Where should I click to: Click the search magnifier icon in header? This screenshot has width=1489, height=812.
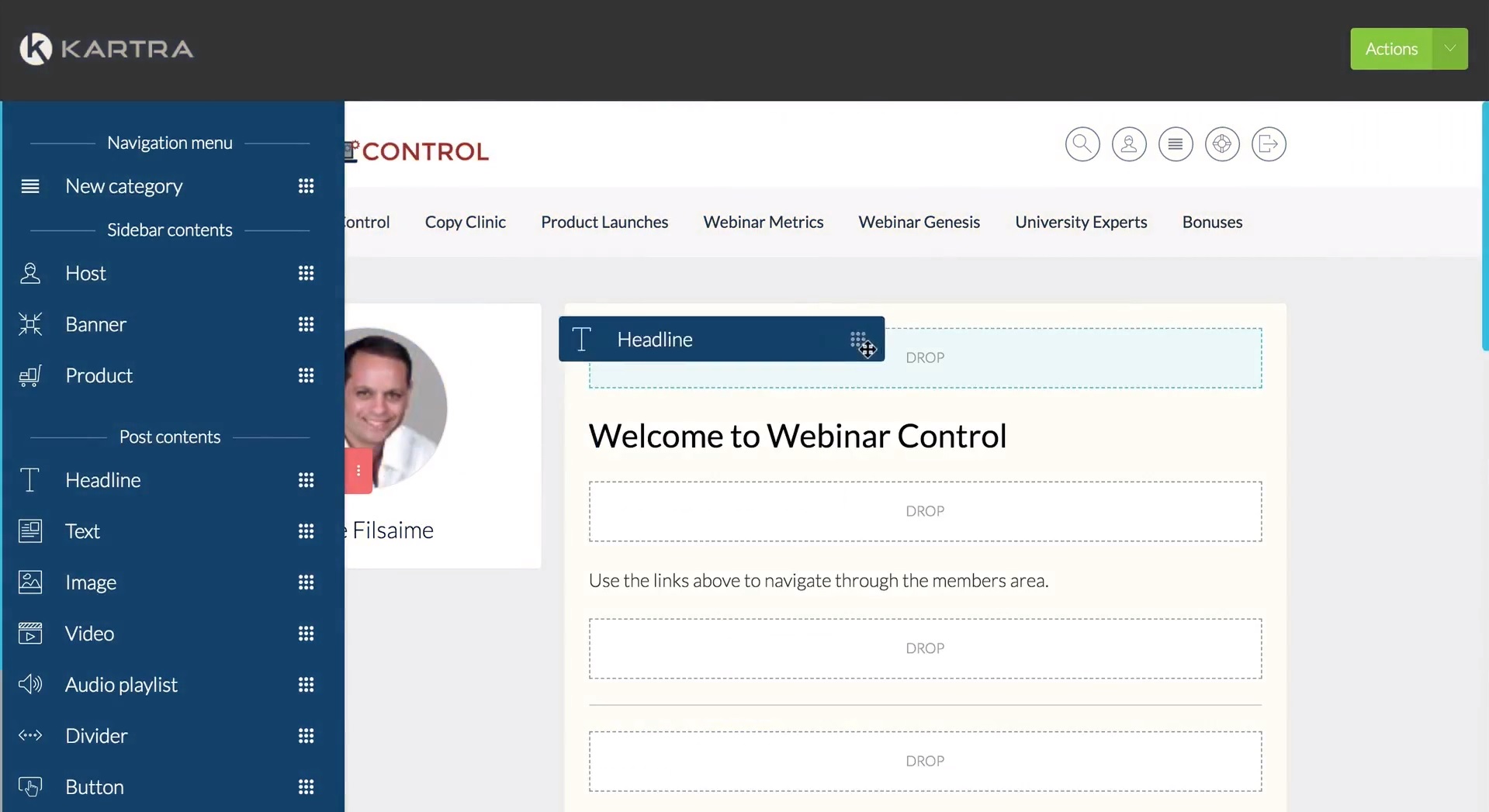pyautogui.click(x=1082, y=144)
